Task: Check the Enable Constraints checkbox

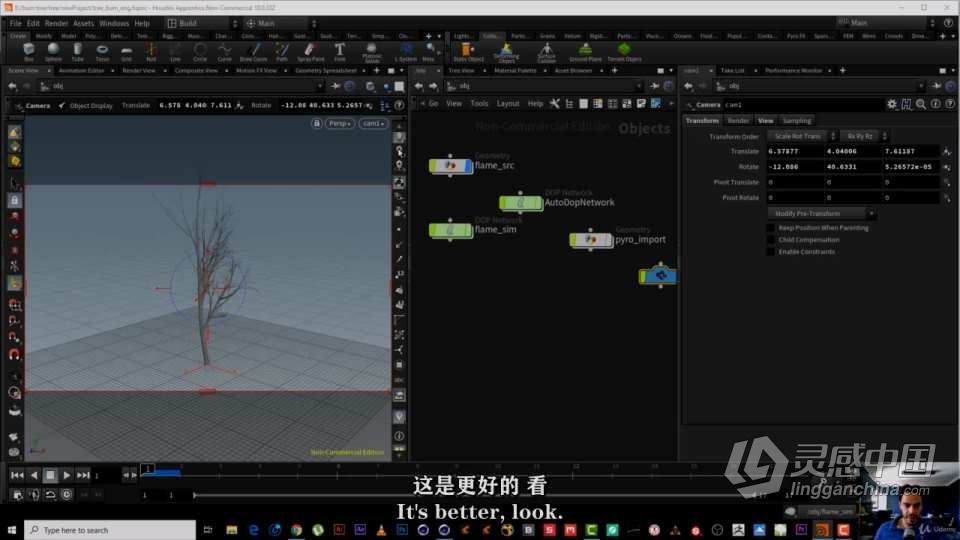Action: [x=771, y=252]
